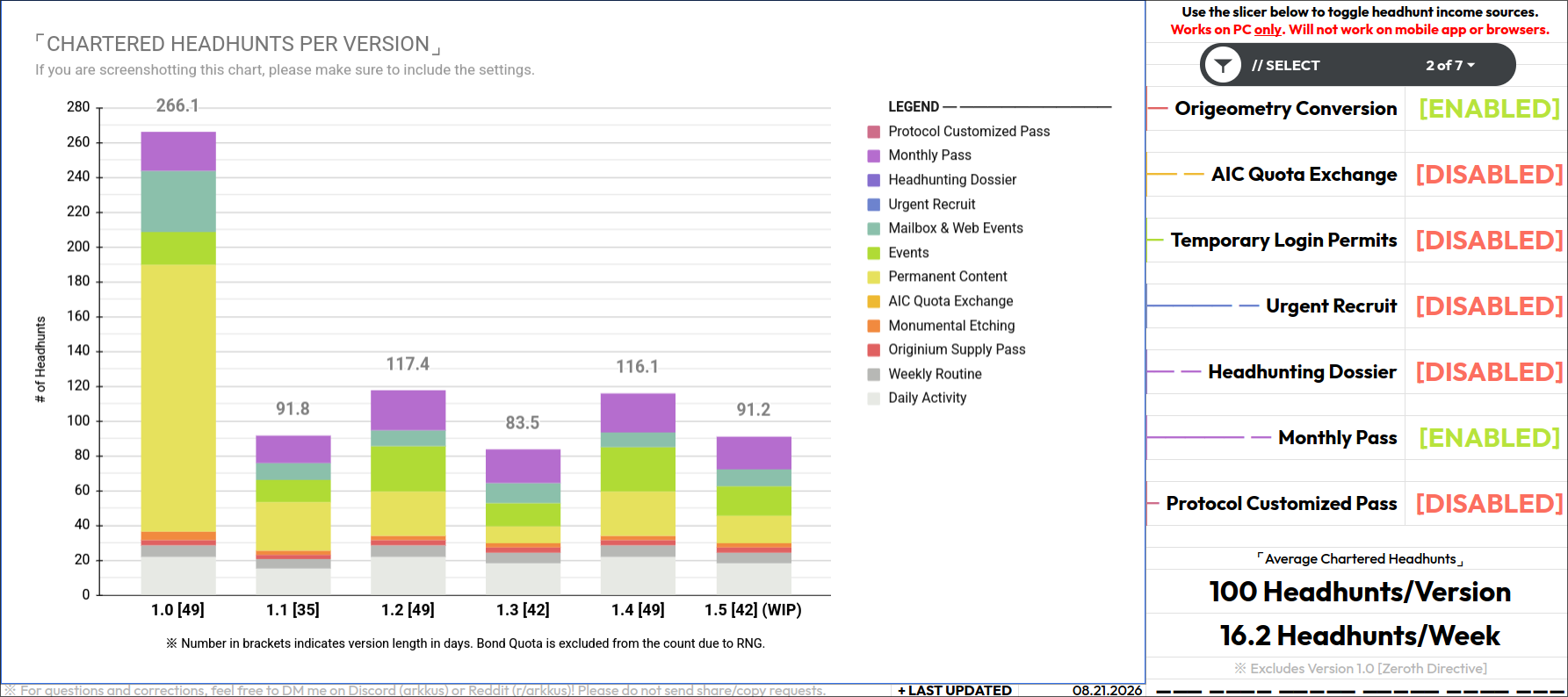This screenshot has height=697, width=1568.
Task: Click the 08.21.2026 date cell
Action: 1107,691
